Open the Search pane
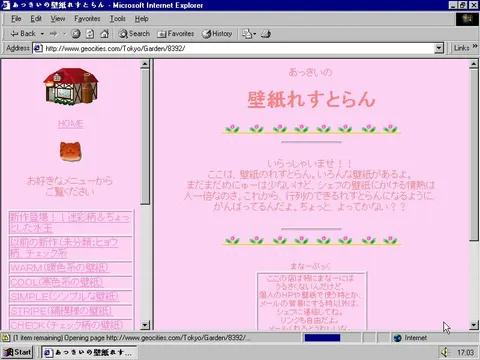The height and width of the screenshot is (360, 480). (x=134, y=34)
